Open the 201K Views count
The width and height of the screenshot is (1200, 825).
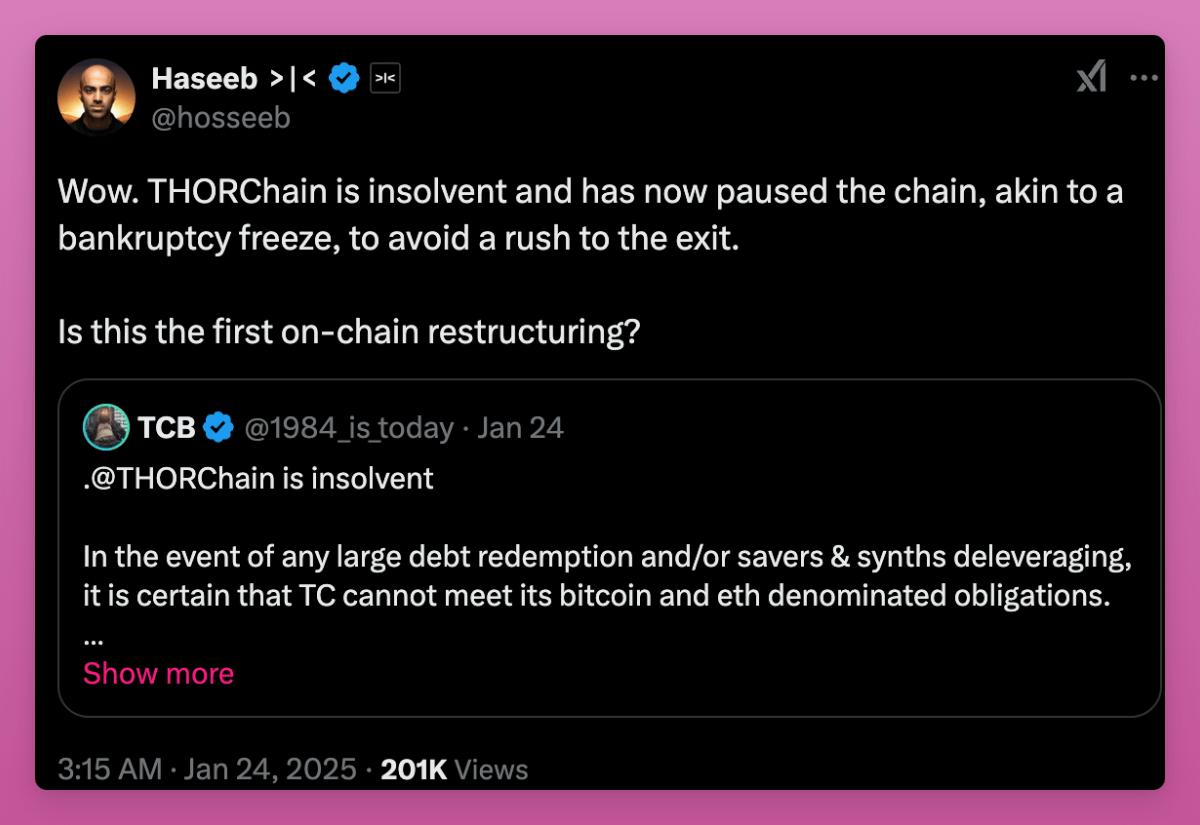point(455,769)
